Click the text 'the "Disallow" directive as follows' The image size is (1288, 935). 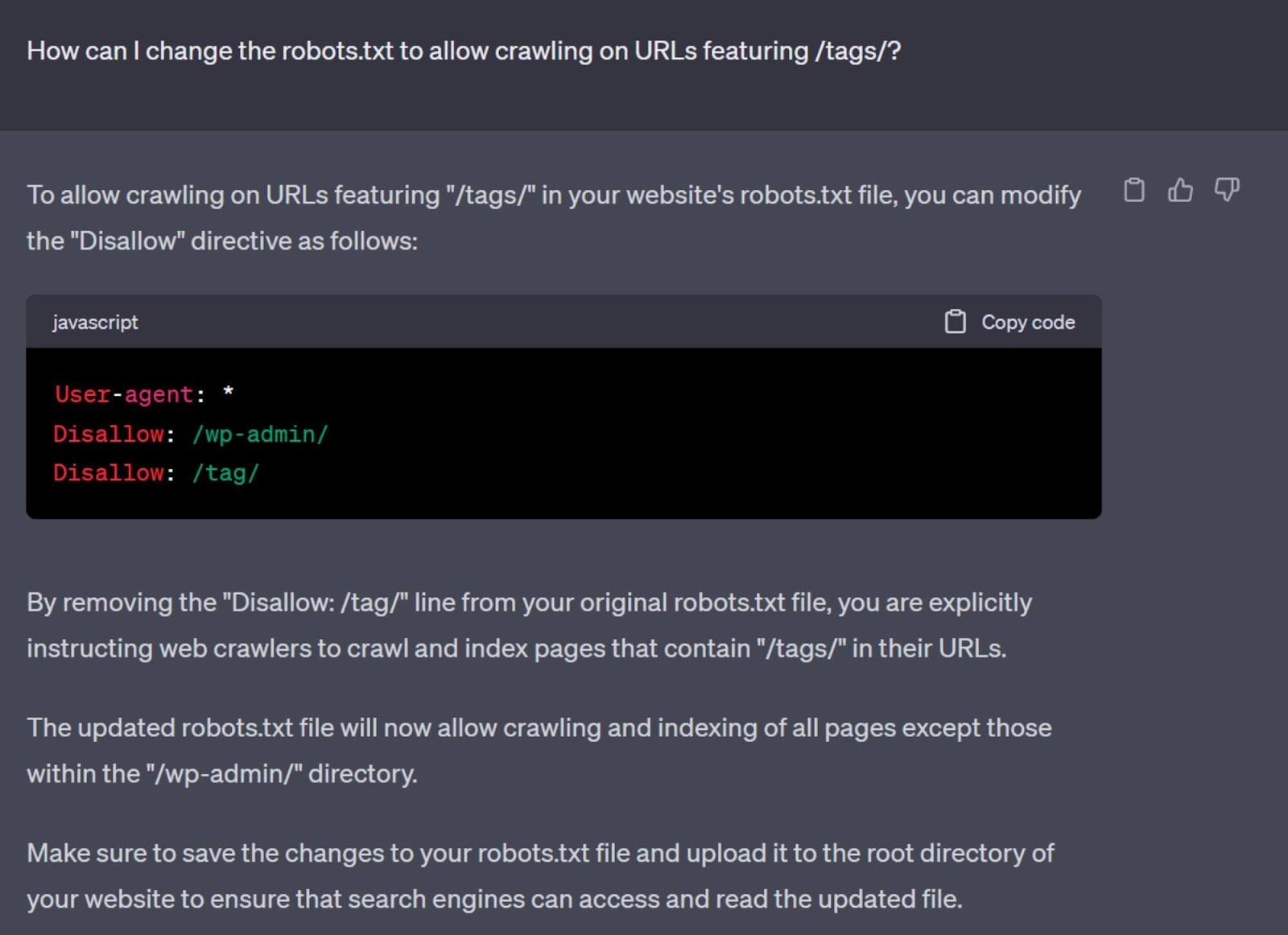coord(222,241)
